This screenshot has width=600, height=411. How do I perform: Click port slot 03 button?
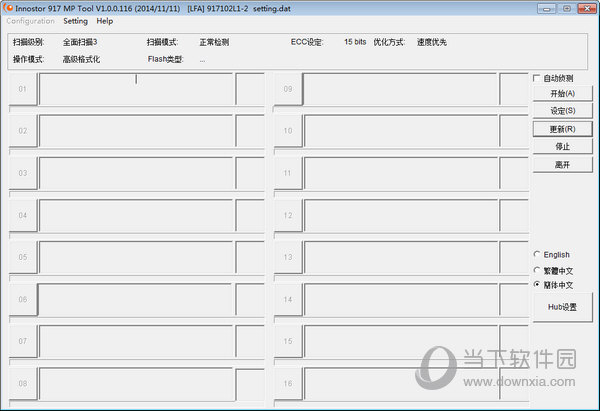click(23, 173)
